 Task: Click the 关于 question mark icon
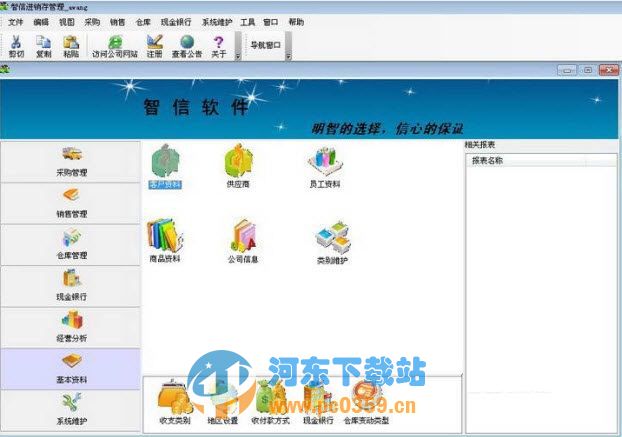(x=219, y=46)
